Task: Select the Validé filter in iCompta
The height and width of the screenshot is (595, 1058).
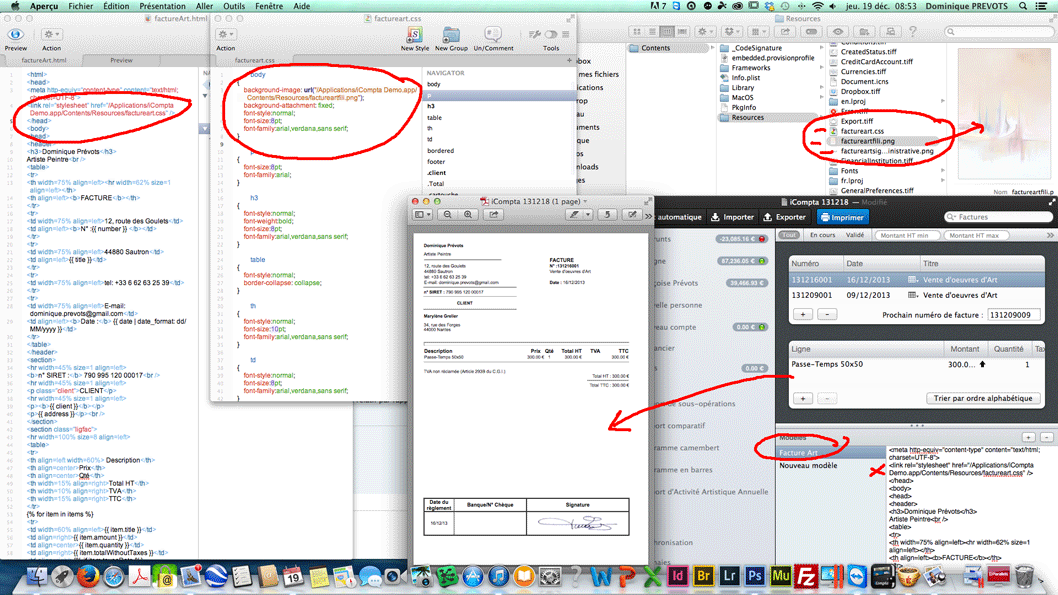Action: [855, 235]
